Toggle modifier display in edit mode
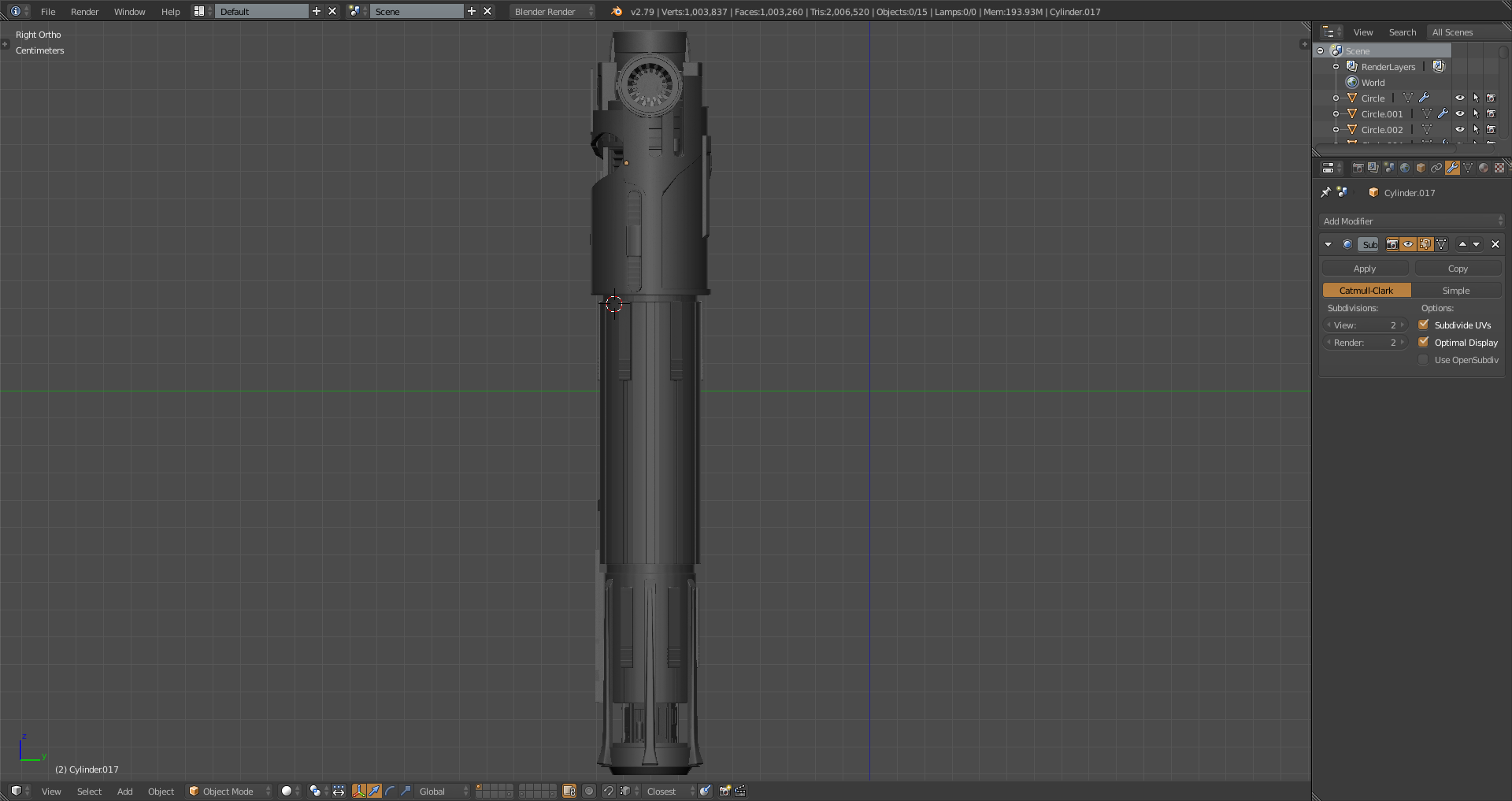Viewport: 1512px width, 801px height. [x=1425, y=244]
